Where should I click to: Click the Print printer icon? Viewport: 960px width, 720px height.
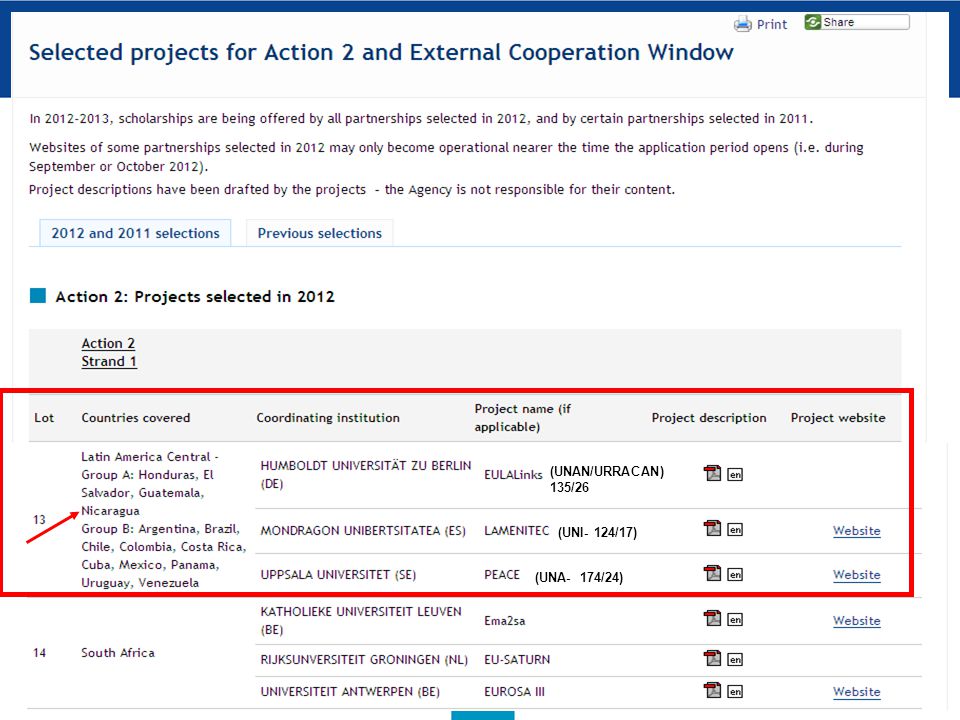coord(743,24)
